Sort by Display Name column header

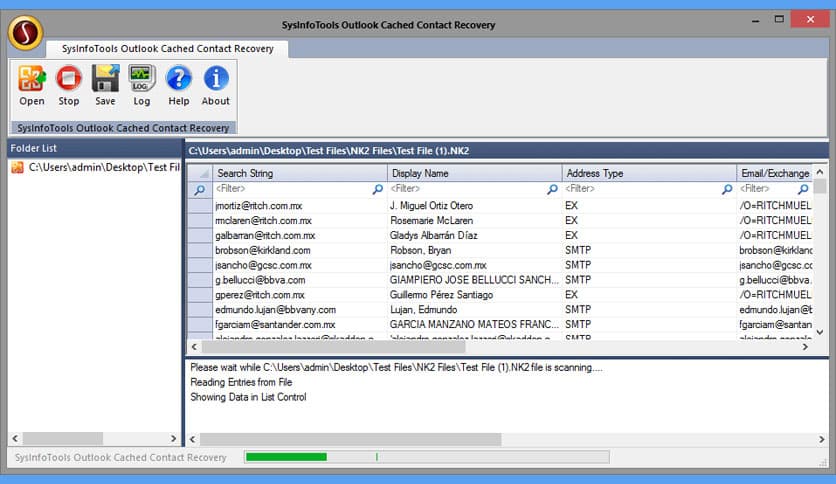pos(475,173)
